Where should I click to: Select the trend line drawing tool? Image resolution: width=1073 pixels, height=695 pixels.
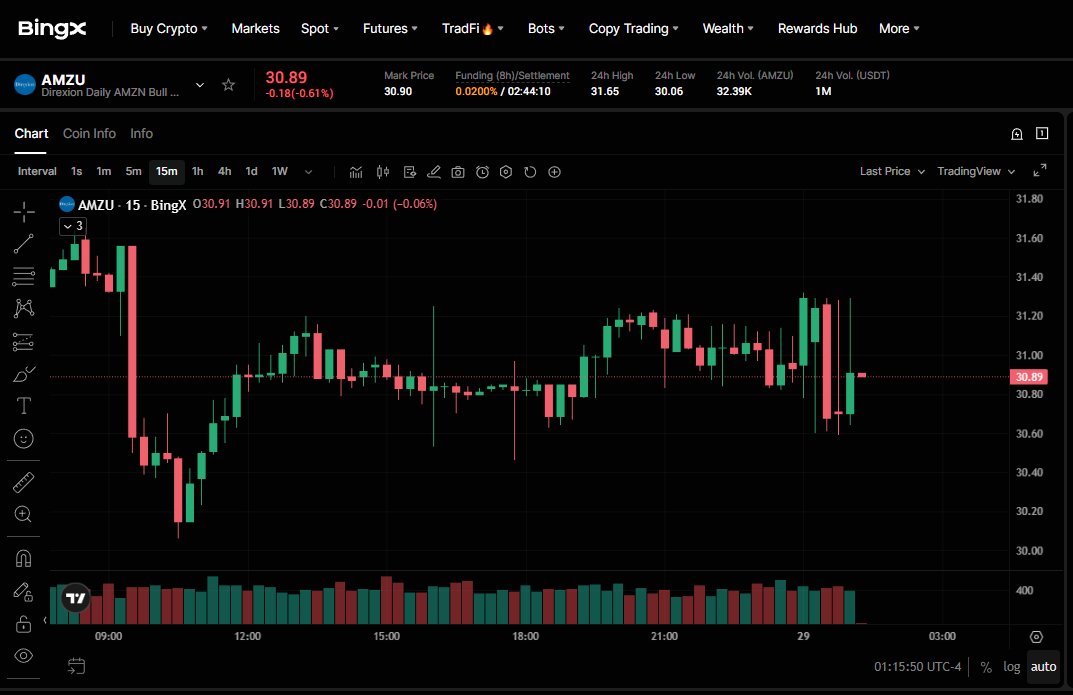point(24,244)
